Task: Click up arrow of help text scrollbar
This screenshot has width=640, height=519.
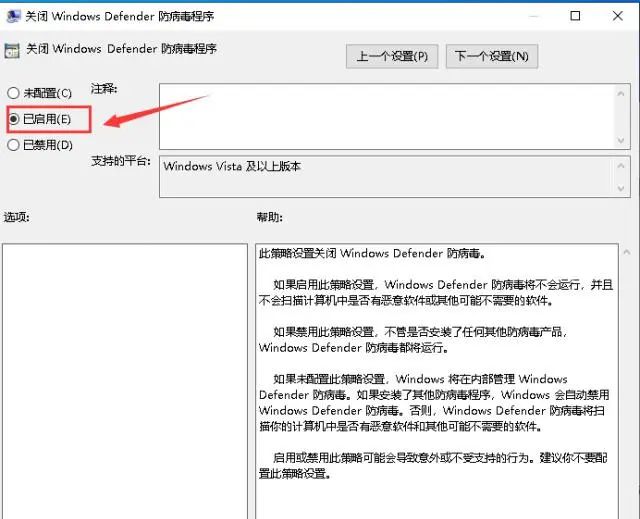Action: tap(627, 253)
